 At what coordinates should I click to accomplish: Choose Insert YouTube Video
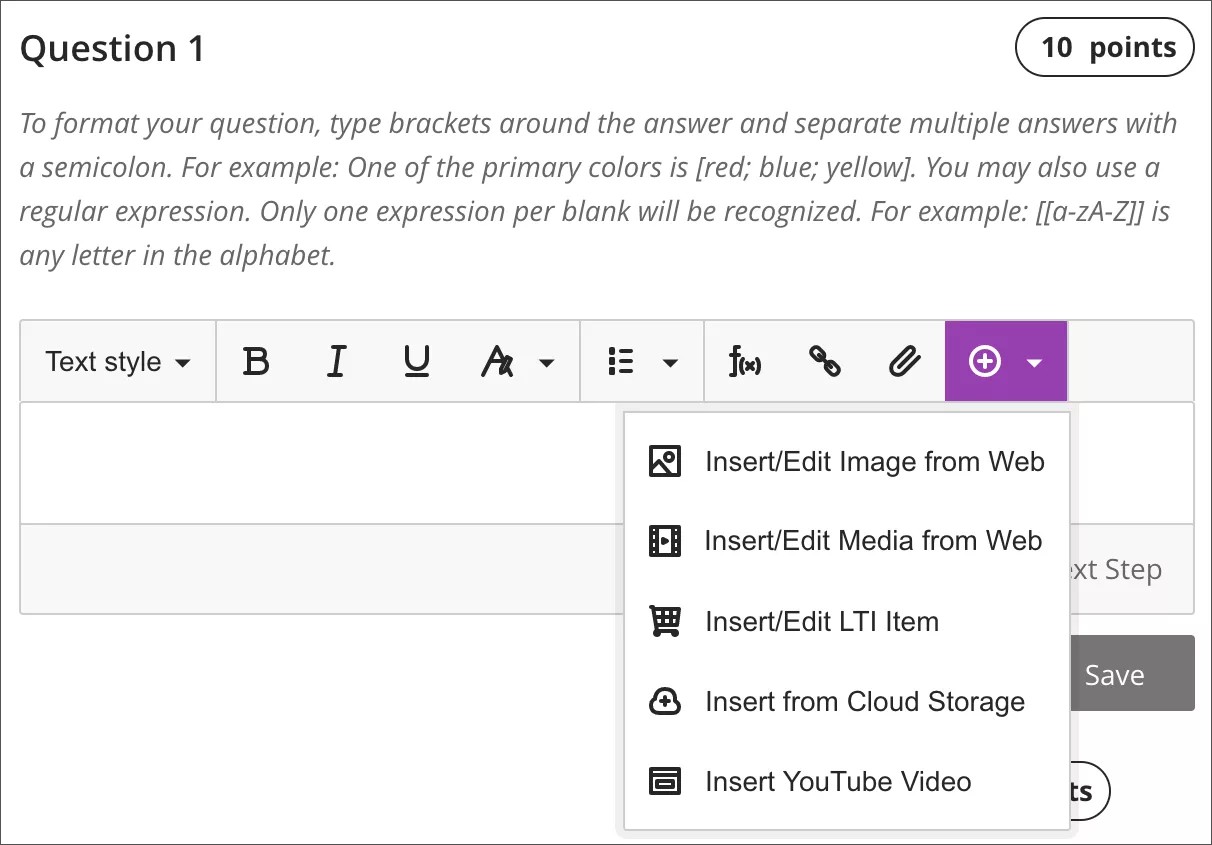tap(836, 781)
